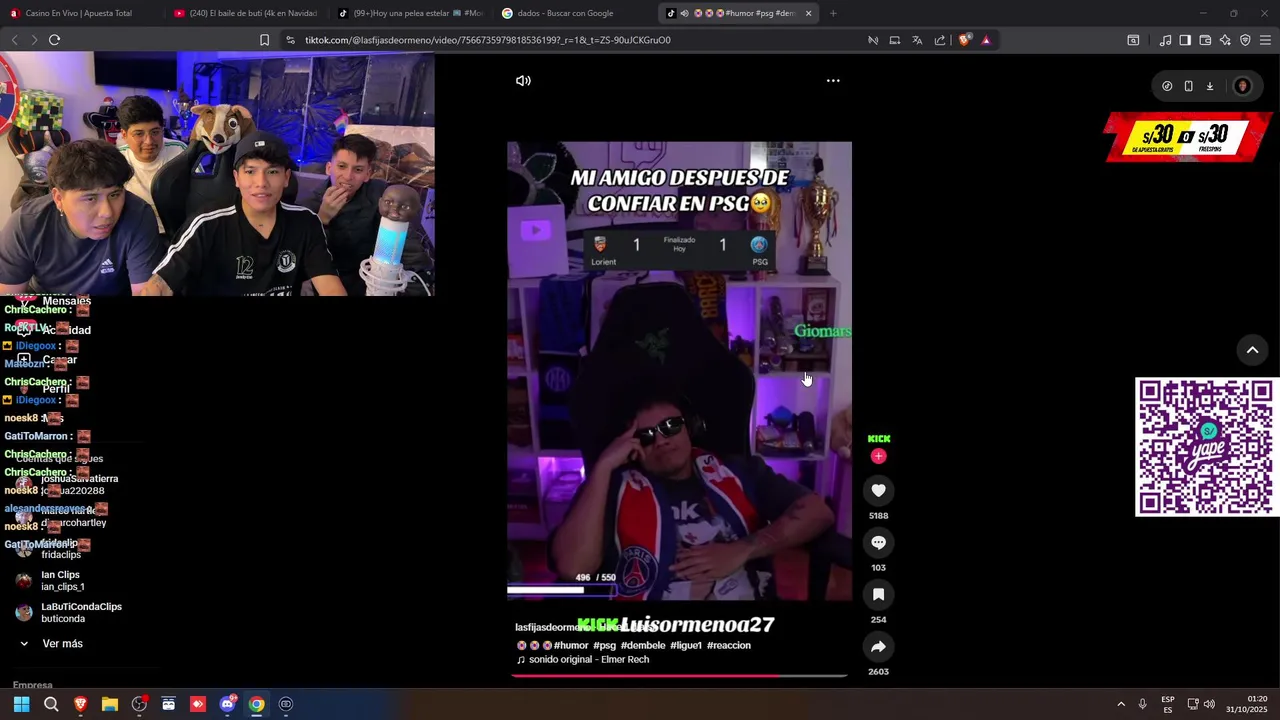Screen dimensions: 1280x720
Task: Switch to El baile de buti YouTube tab
Action: point(245,13)
